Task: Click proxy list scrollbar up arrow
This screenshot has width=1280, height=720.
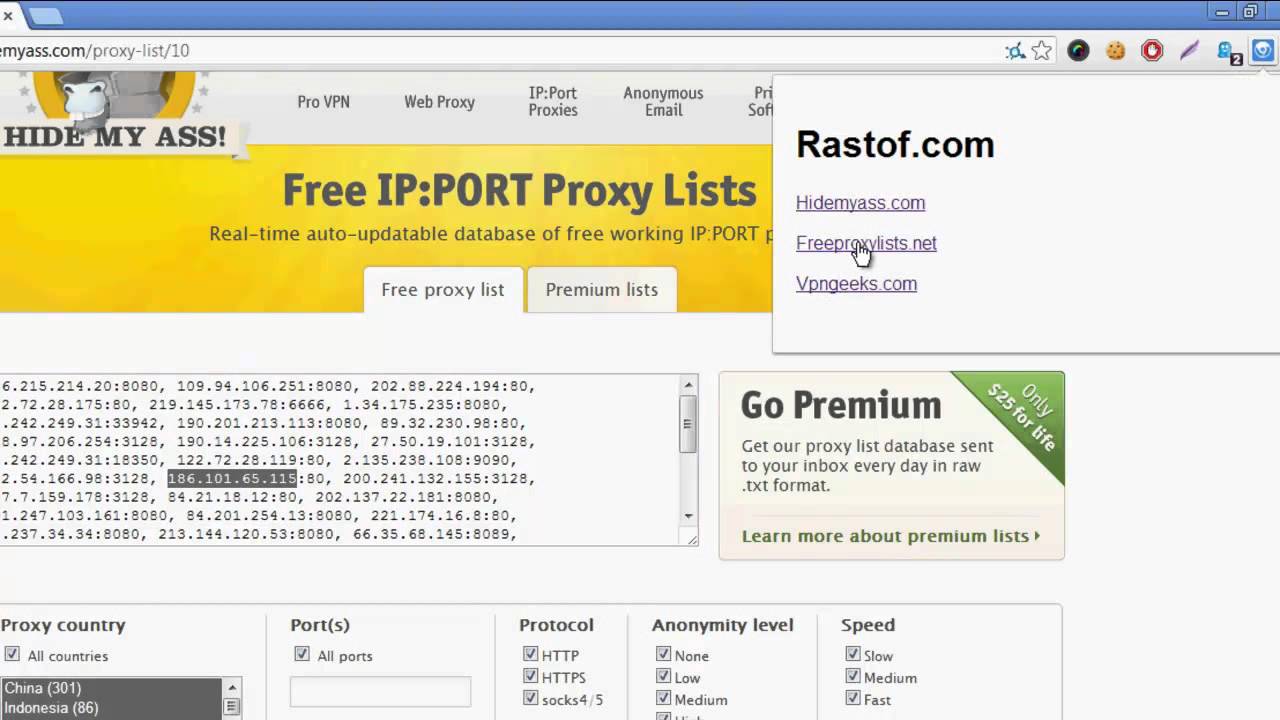Action: pos(688,385)
